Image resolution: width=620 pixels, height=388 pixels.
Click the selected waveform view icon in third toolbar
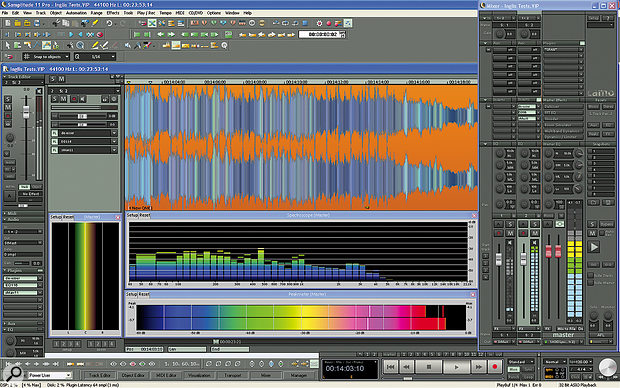coord(176,45)
